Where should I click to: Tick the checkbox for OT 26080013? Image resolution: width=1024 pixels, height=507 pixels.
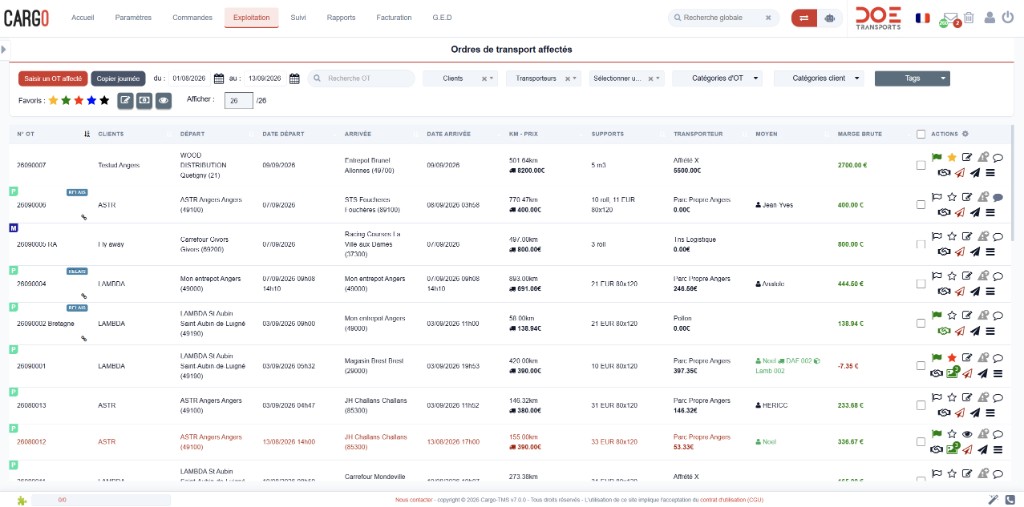921,405
